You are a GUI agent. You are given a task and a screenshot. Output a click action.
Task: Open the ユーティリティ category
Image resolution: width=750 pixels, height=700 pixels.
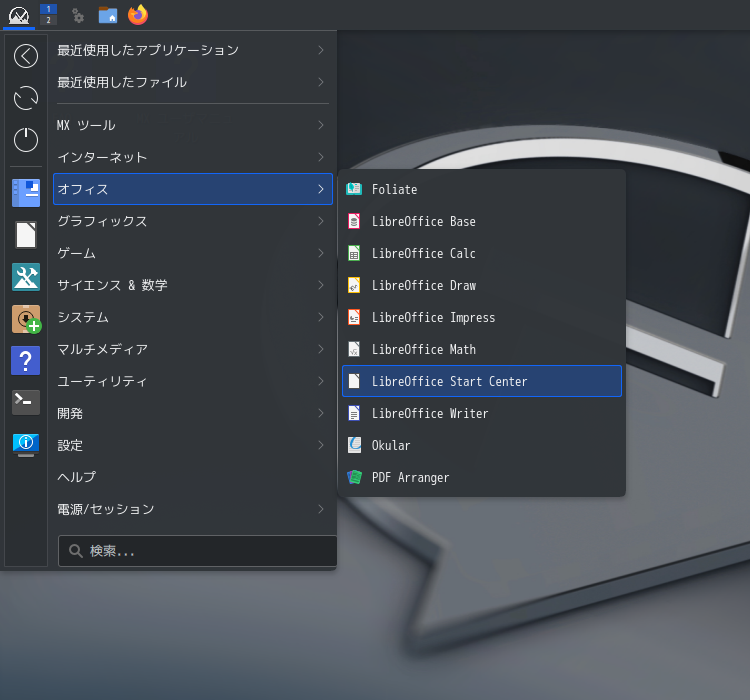pyautogui.click(x=193, y=381)
